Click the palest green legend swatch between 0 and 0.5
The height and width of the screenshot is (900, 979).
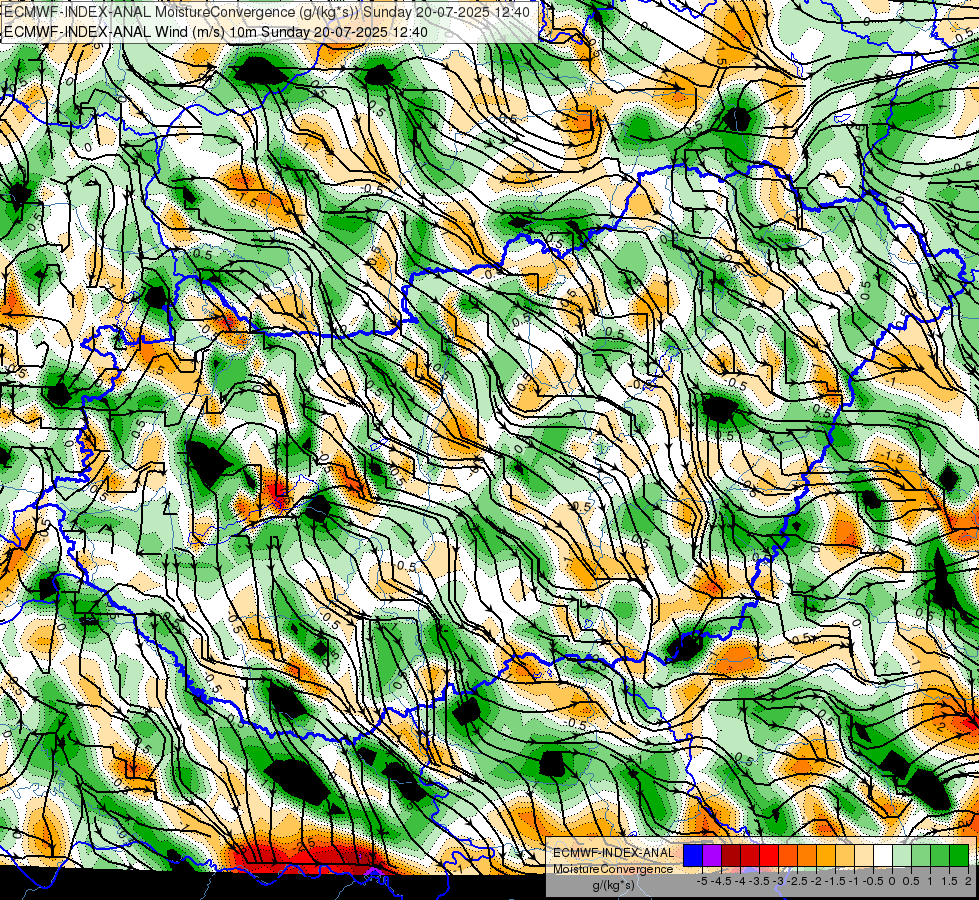coord(902,856)
